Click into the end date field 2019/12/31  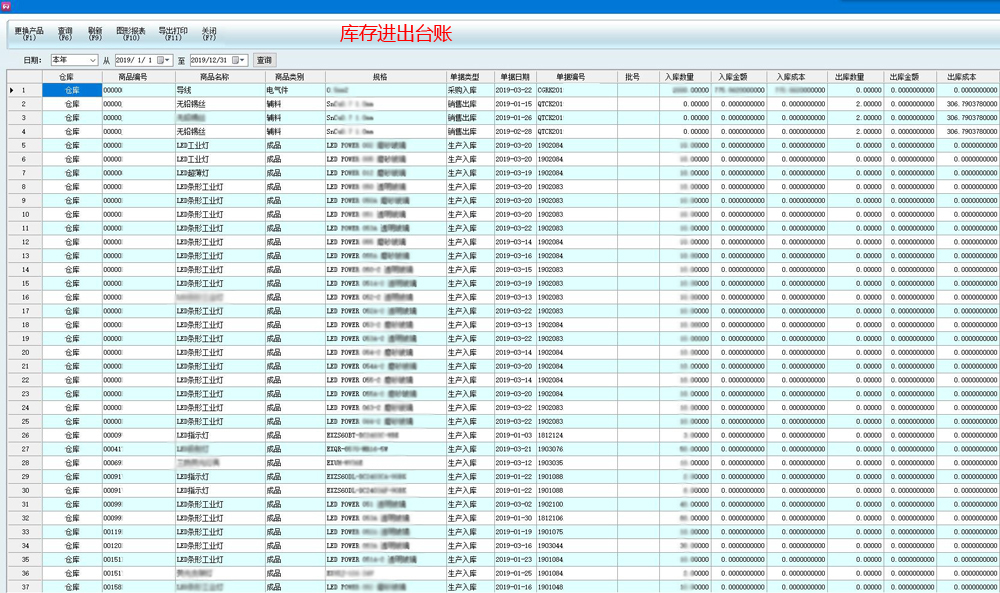[210, 60]
